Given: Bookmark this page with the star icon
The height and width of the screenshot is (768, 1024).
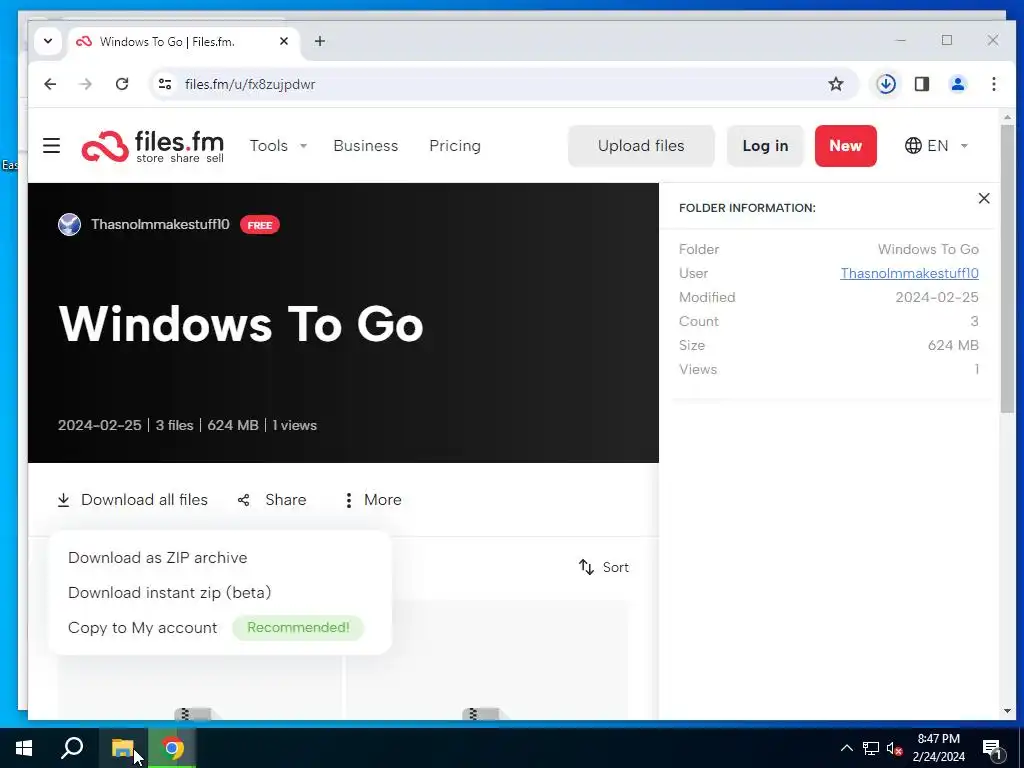Looking at the screenshot, I should coord(836,84).
